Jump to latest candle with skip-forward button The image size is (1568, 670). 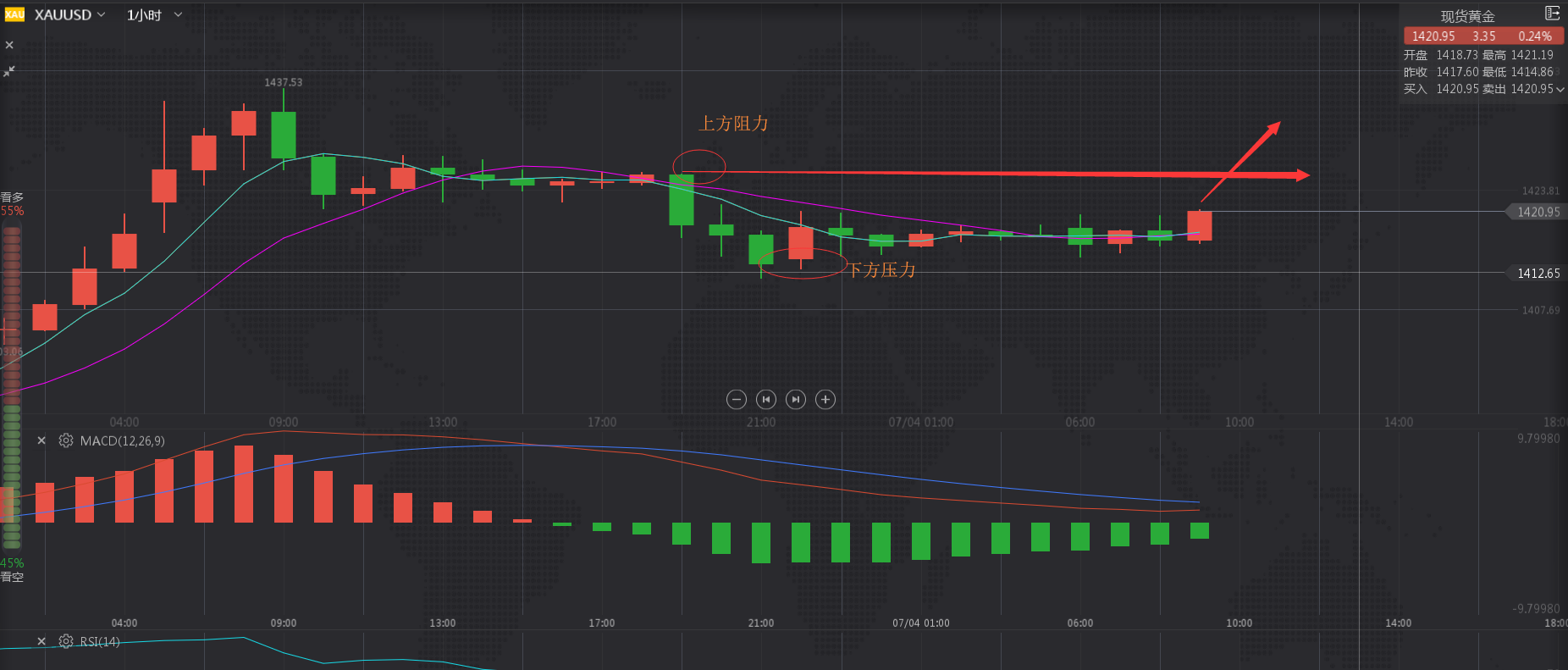coord(796,399)
